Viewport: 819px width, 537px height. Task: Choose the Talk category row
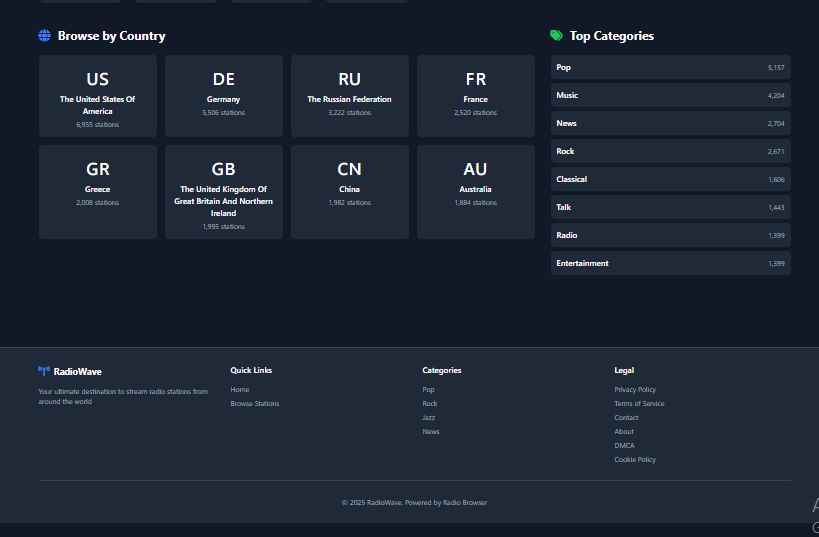click(x=670, y=207)
